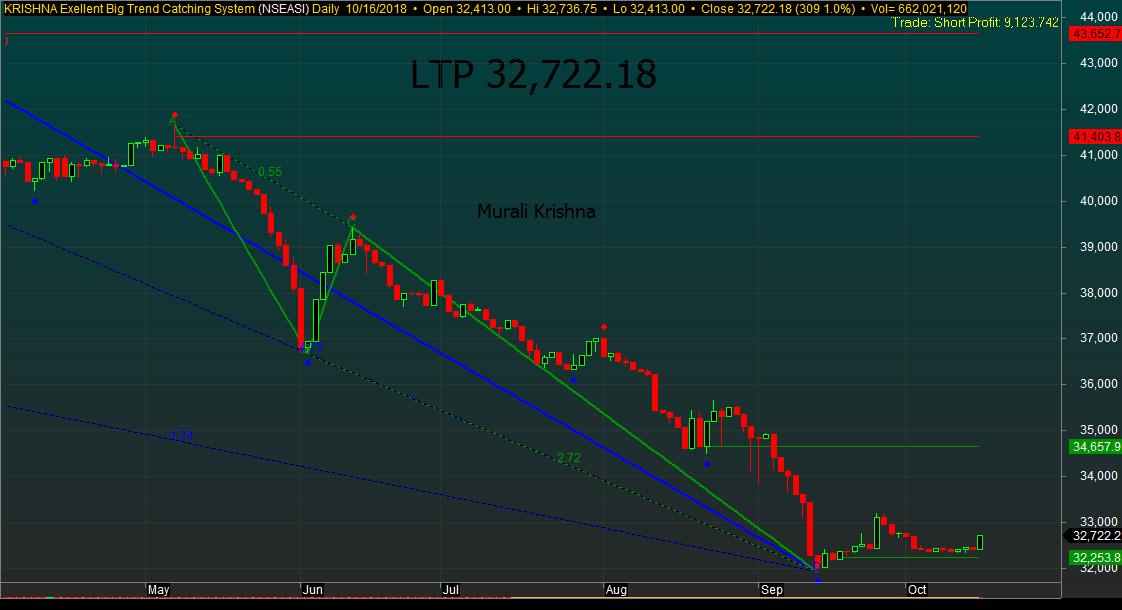Image resolution: width=1122 pixels, height=610 pixels.
Task: Click the 40,000 price axis label
Action: (x=1098, y=200)
